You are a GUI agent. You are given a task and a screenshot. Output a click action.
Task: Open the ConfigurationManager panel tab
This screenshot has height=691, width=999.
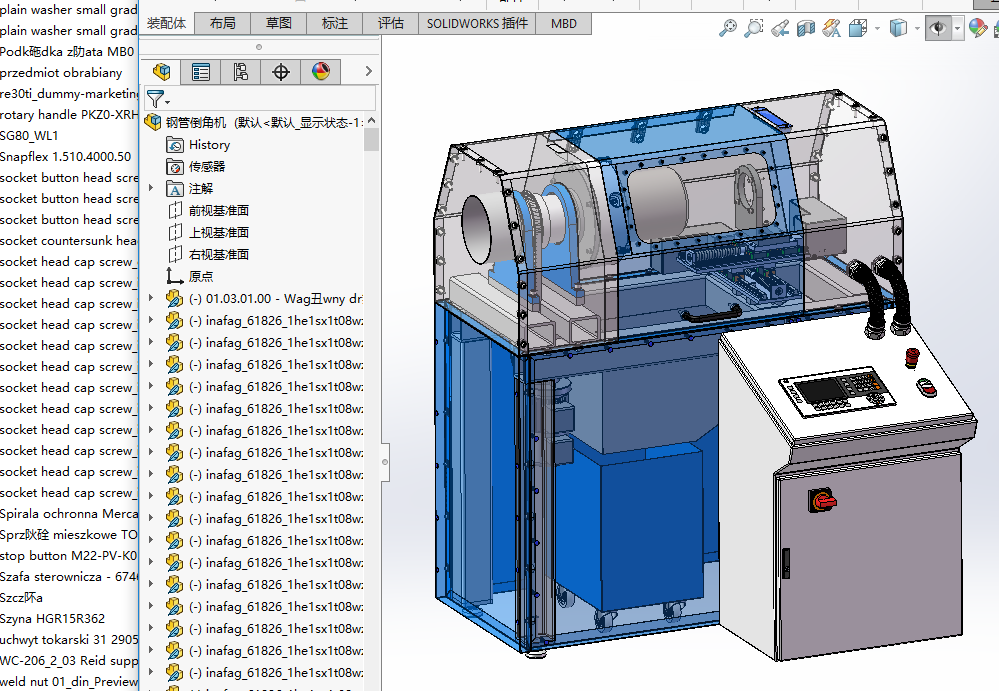[x=241, y=72]
